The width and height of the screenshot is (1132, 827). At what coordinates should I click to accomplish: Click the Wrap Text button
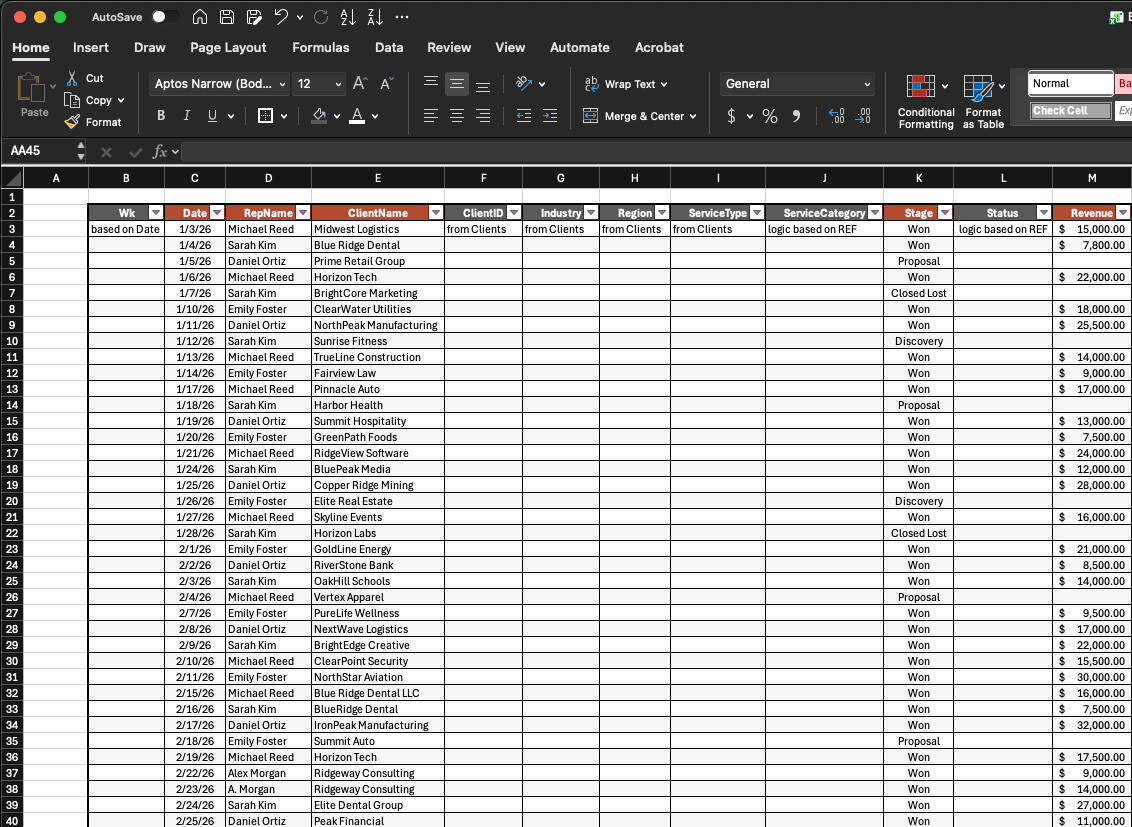tap(625, 84)
